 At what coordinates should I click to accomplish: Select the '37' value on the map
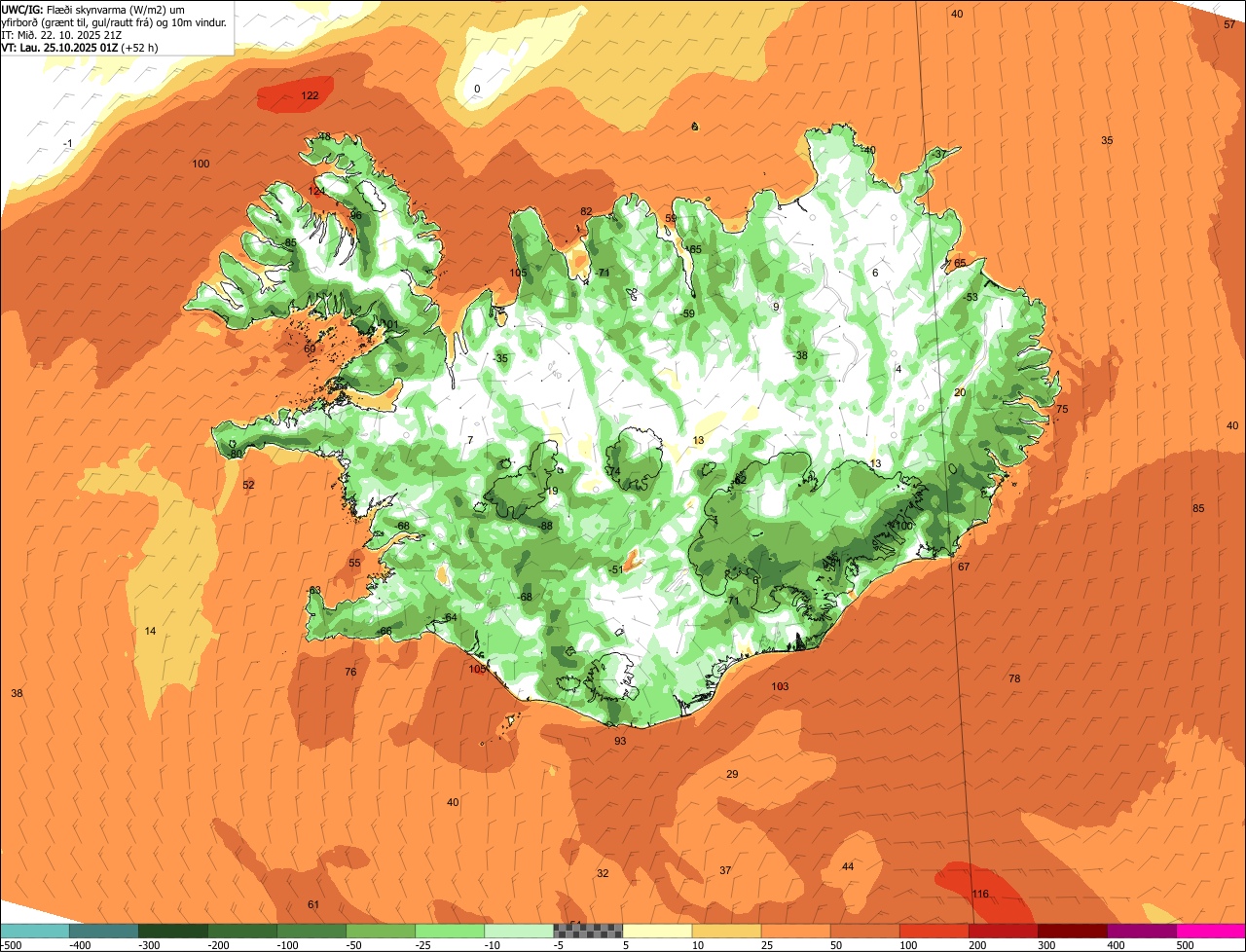725,870
